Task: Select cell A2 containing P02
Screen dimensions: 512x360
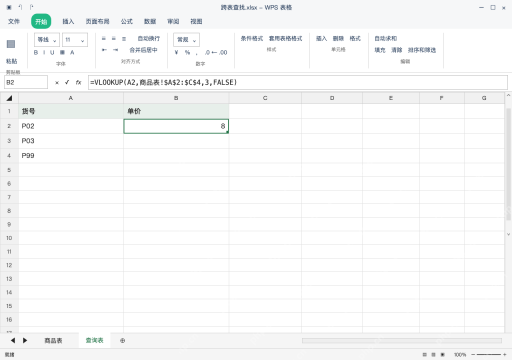Action: click(x=71, y=126)
